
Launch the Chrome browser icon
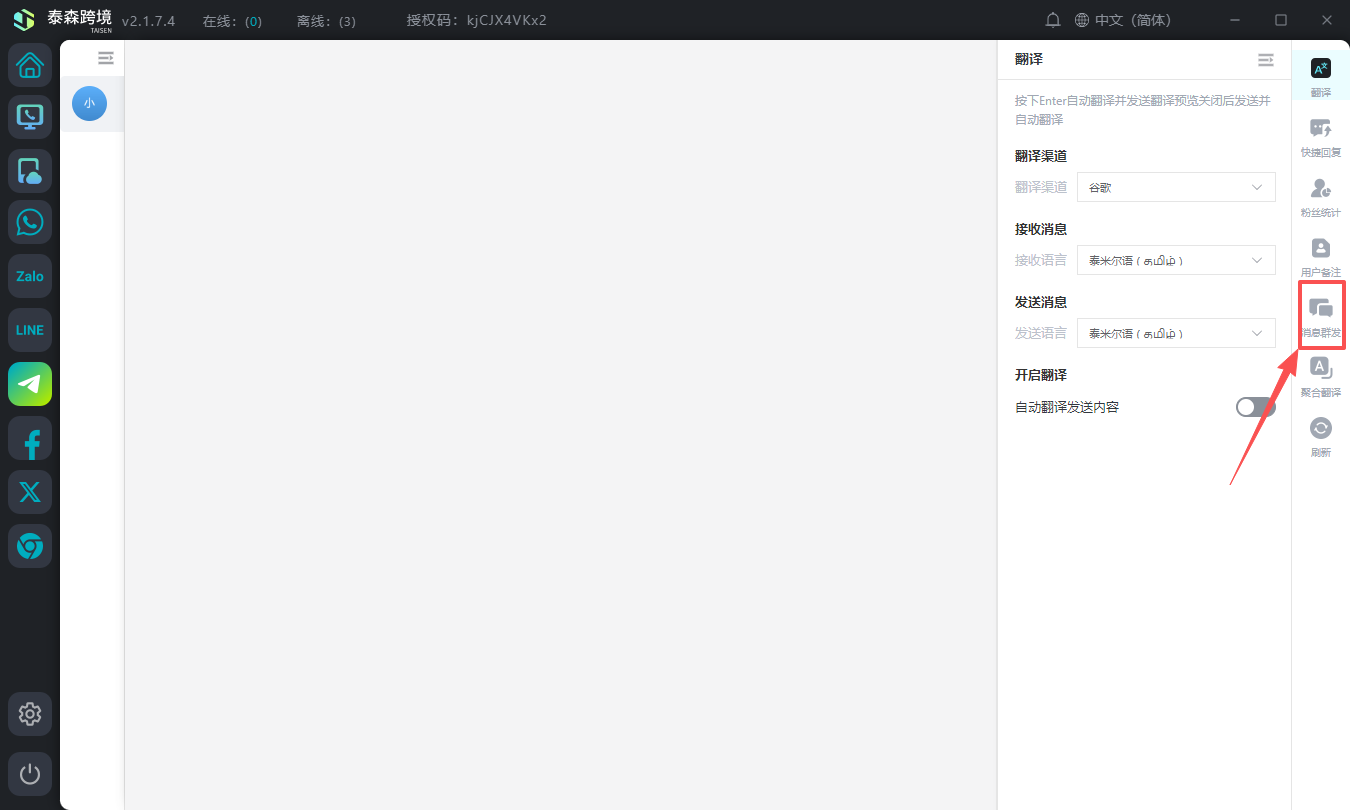30,546
